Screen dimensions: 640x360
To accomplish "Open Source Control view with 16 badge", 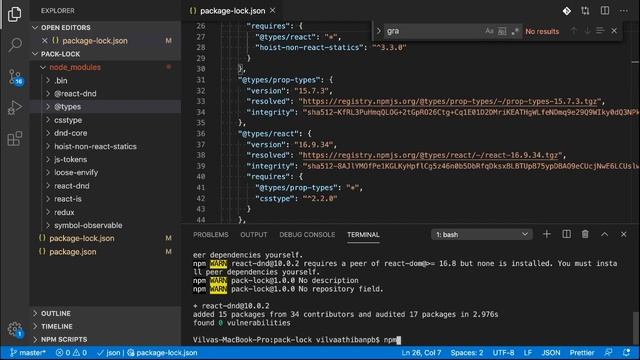I will pos(16,76).
